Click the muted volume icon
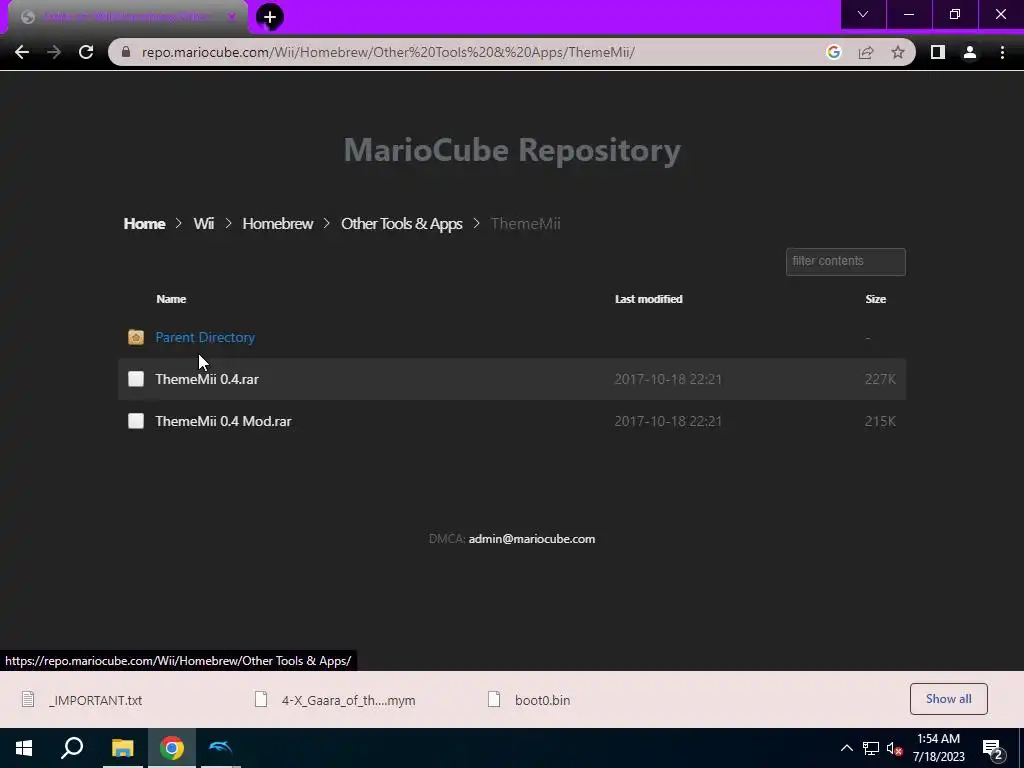 894,748
